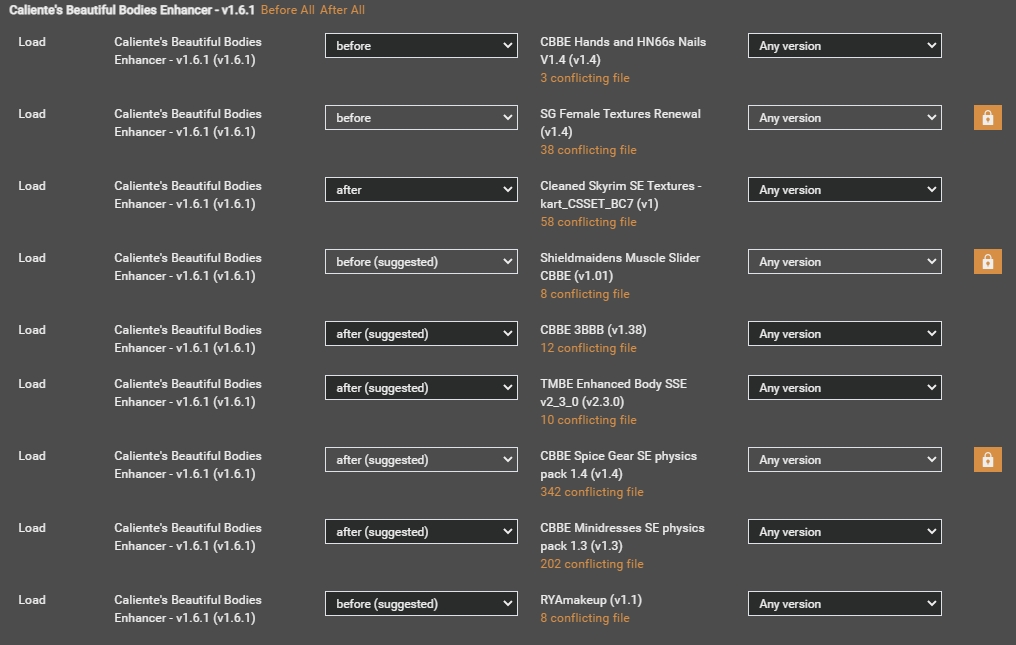Image resolution: width=1016 pixels, height=645 pixels.
Task: Open the 'before (suggested)' dropdown for Shieldmaidens rule
Action: coord(421,261)
